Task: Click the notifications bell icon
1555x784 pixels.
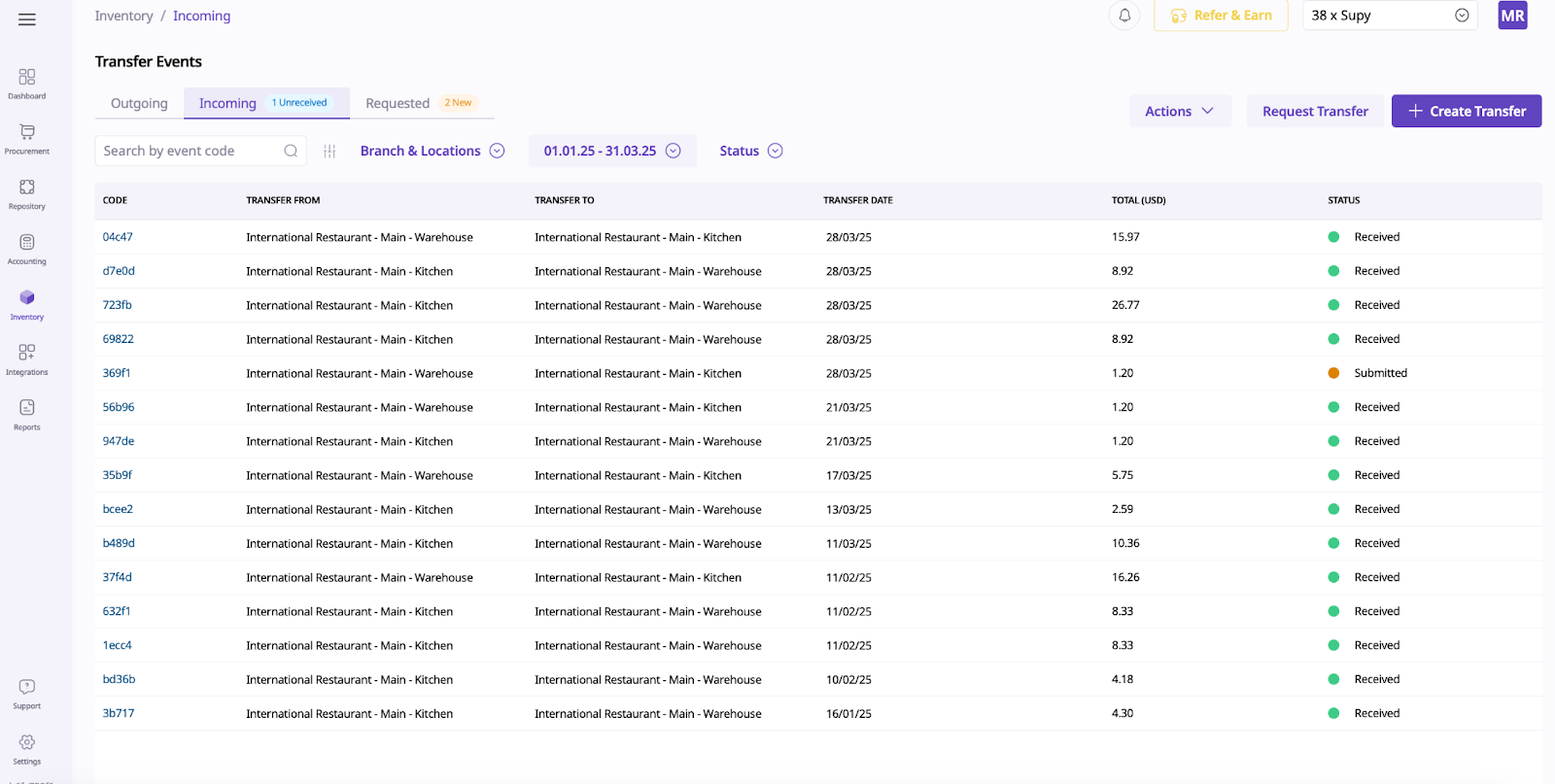Action: (x=1124, y=16)
